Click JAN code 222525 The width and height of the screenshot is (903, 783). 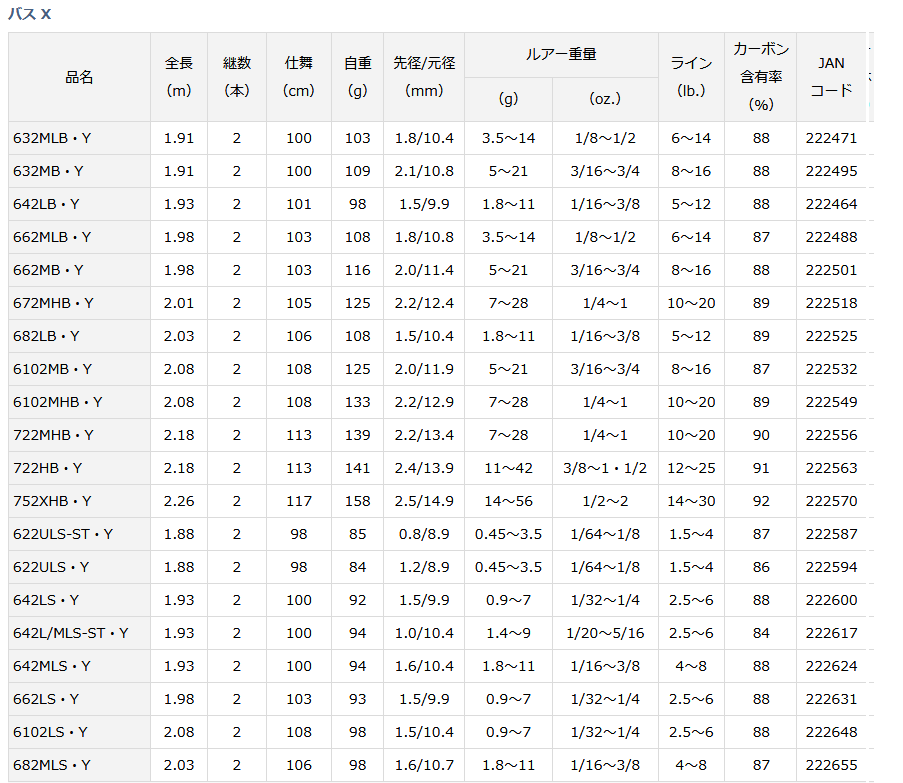pos(832,336)
